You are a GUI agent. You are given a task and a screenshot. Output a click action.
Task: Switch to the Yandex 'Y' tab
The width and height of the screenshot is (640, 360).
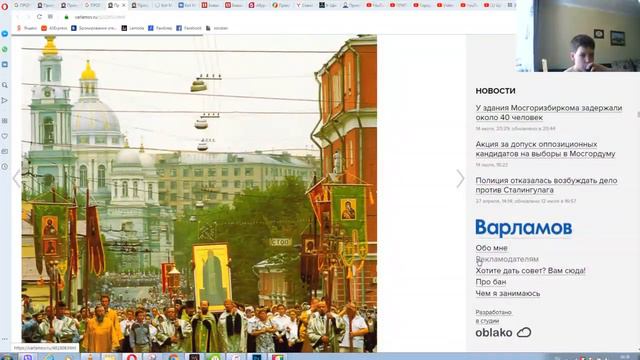304,5
